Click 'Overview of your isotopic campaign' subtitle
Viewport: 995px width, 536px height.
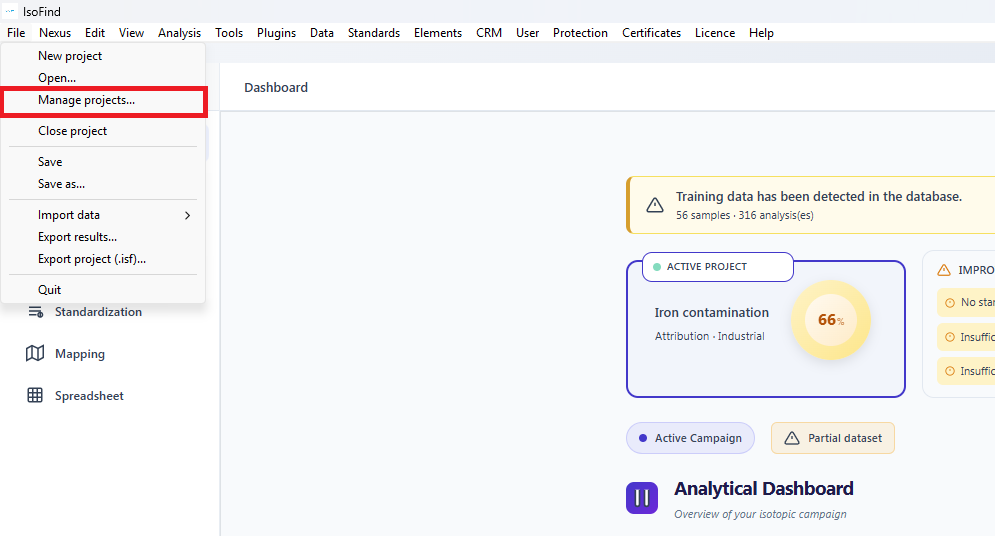click(x=760, y=514)
